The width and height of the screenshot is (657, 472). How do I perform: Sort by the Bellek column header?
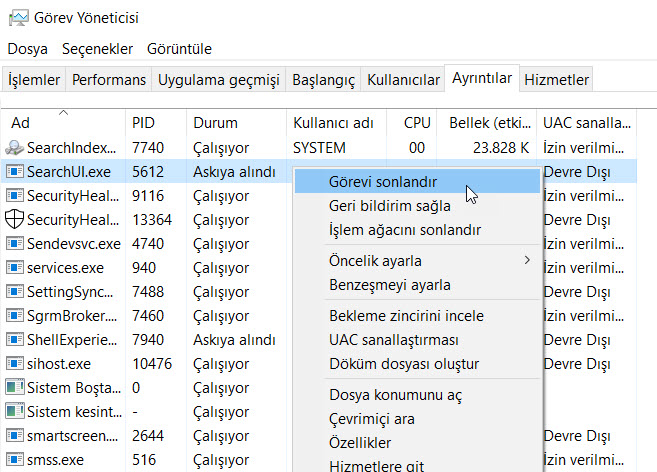click(486, 122)
